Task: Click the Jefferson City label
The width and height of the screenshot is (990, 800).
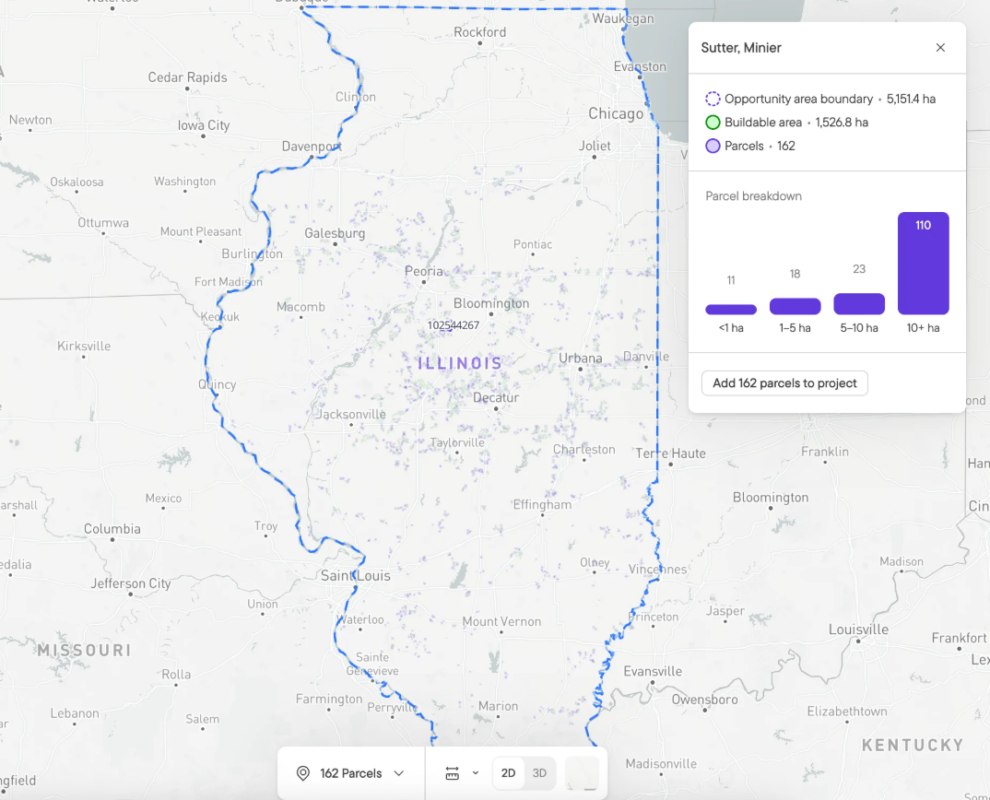Action: tap(131, 583)
